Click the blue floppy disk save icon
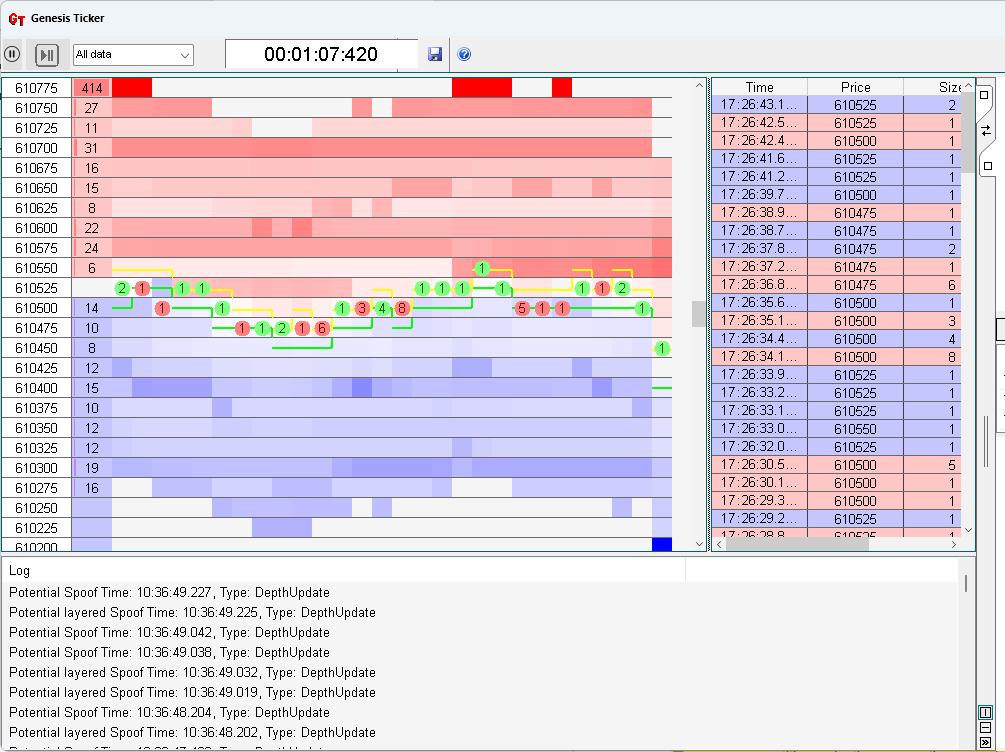This screenshot has width=1005, height=752. [x=435, y=54]
